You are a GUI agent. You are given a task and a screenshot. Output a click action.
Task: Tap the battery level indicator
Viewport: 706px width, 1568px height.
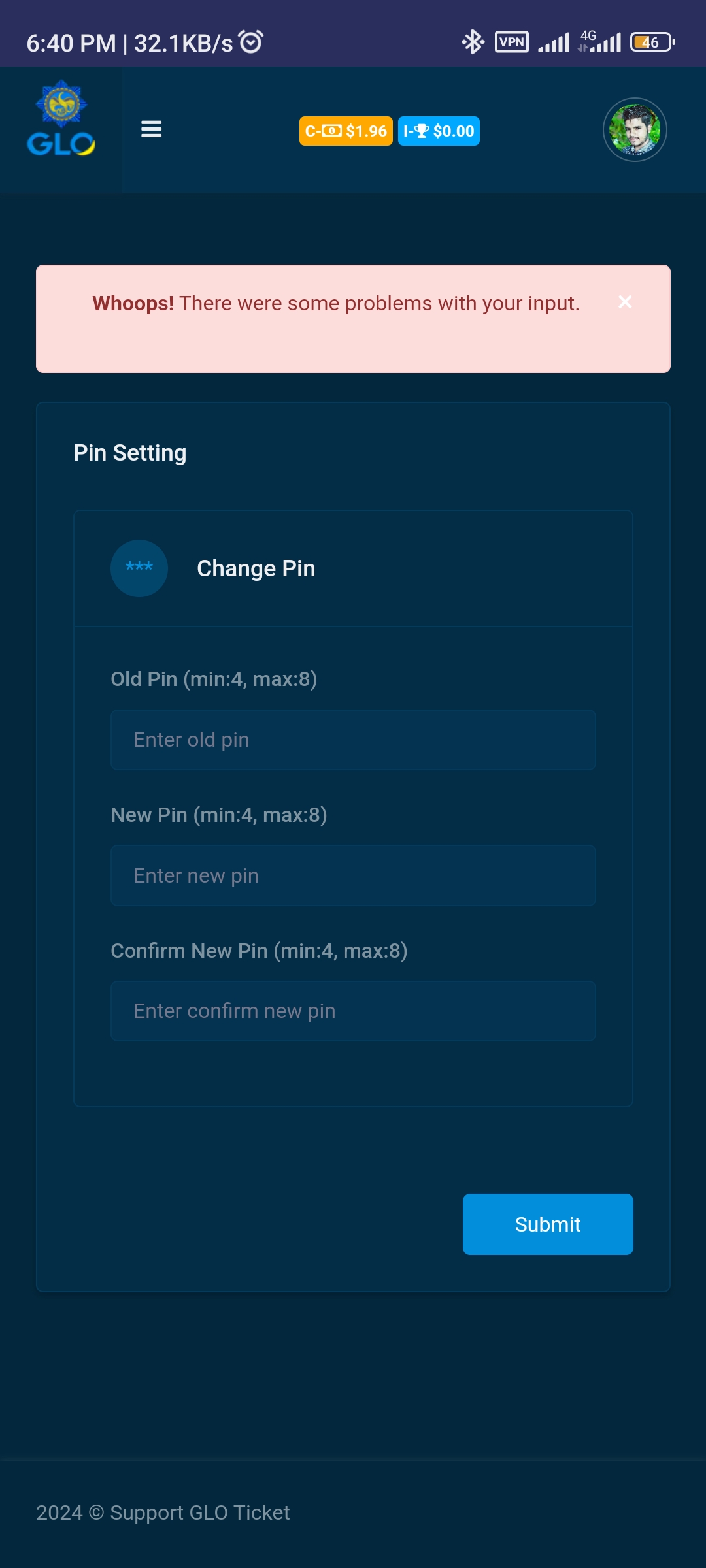coord(652,42)
